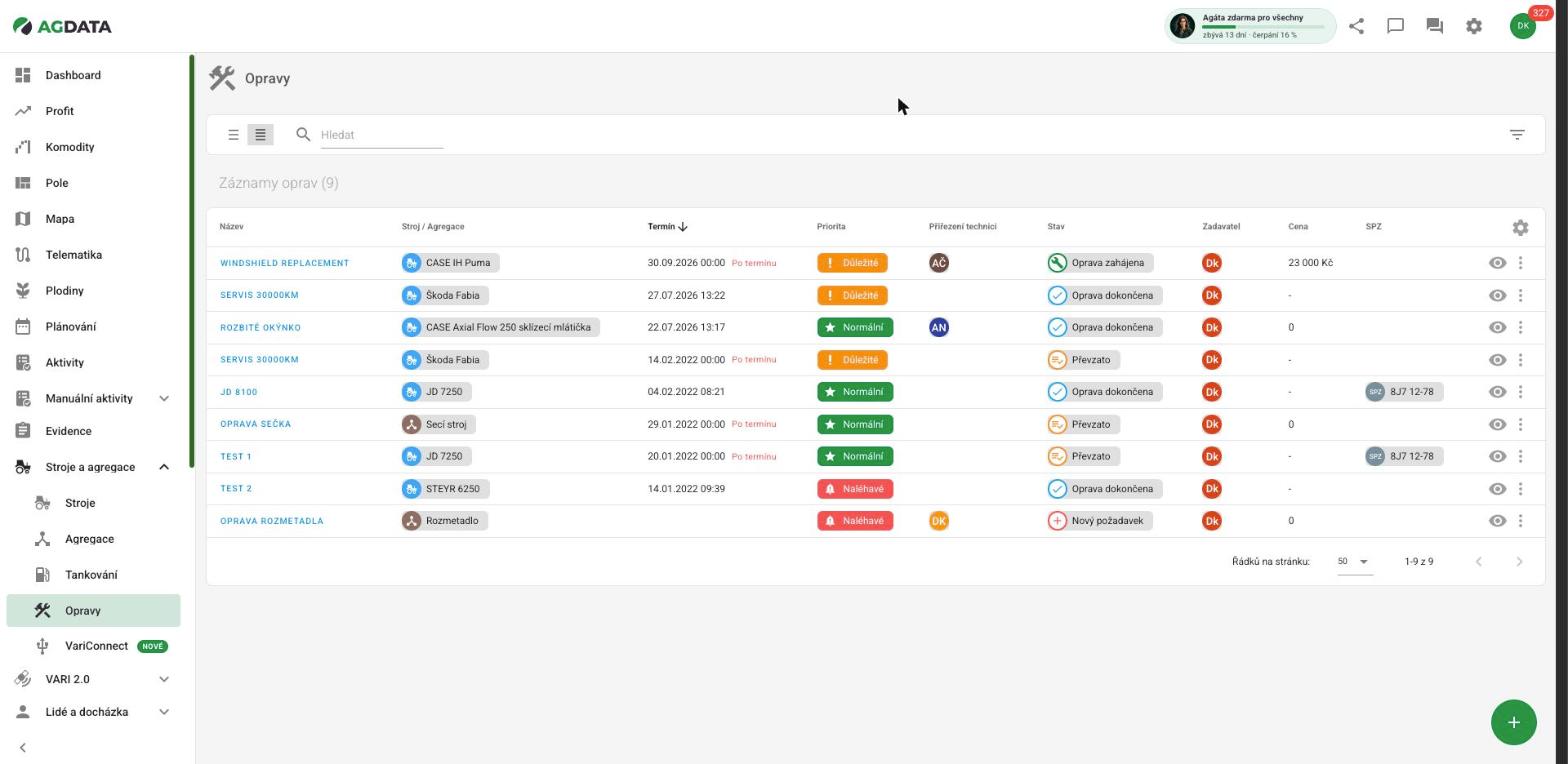This screenshot has height=764, width=1568.
Task: Click the Hledat search field
Action: (382, 135)
